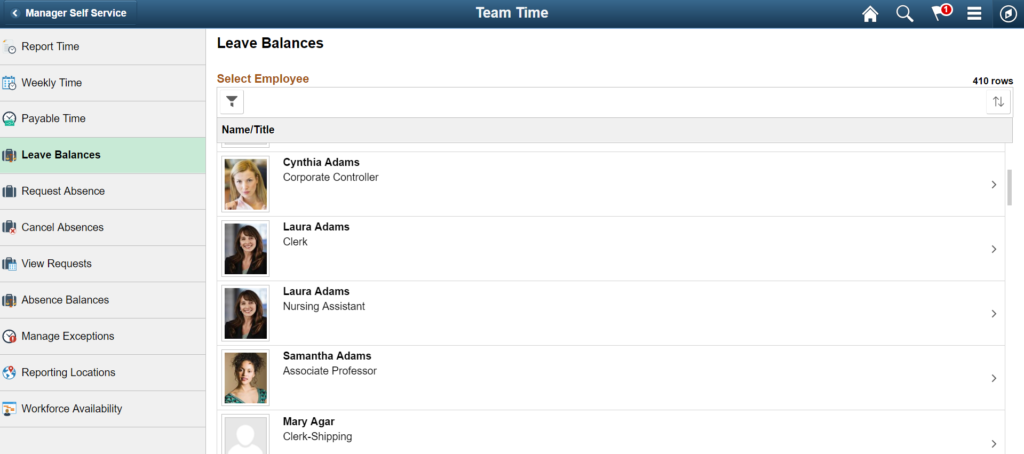
Task: Expand Samantha Adams row chevron
Action: coord(993,378)
